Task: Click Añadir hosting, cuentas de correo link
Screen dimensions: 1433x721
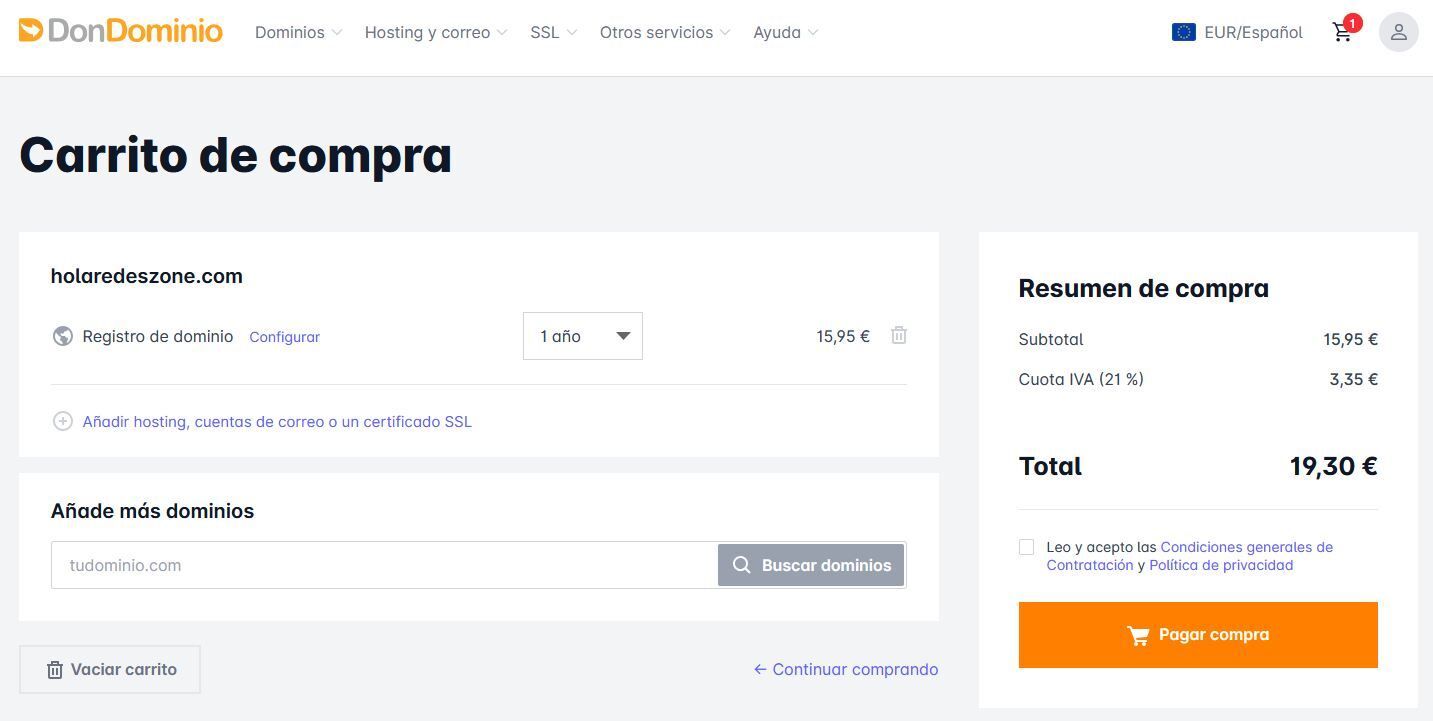Action: coord(277,422)
